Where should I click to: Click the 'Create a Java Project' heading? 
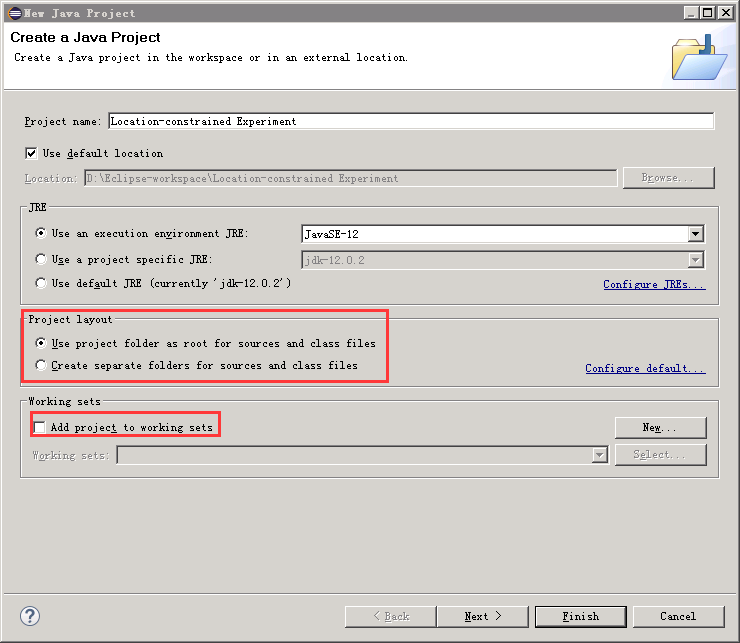click(x=85, y=37)
